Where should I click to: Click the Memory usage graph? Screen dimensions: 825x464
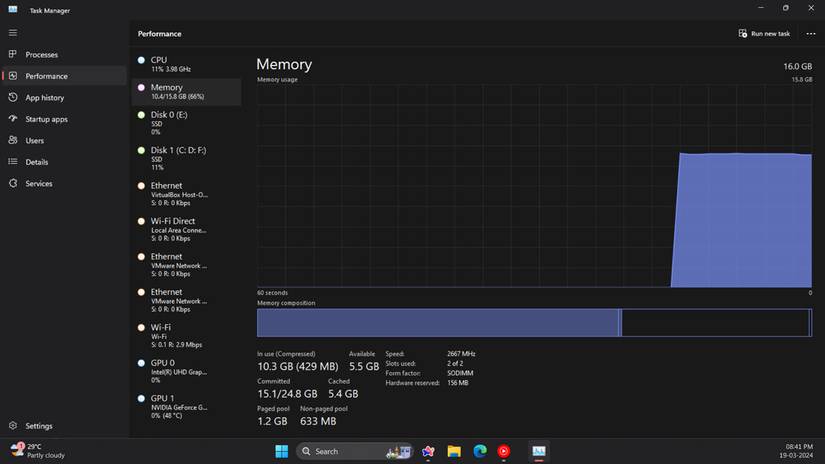pyautogui.click(x=534, y=186)
